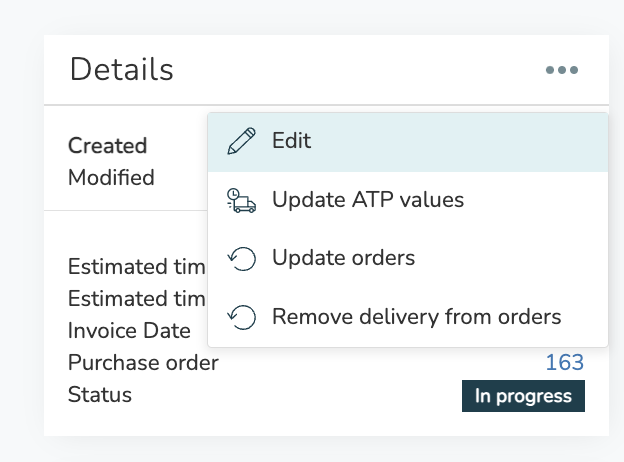Click the Modified field label

[111, 177]
